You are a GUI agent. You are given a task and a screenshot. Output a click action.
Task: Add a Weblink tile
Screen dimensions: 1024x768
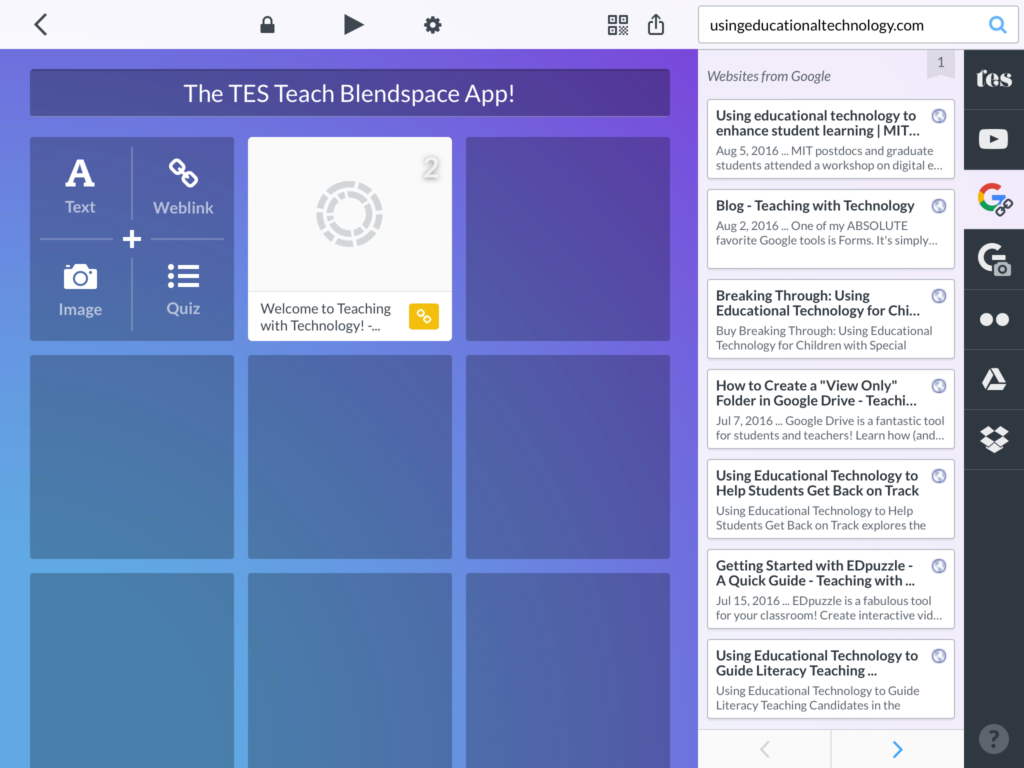pos(183,186)
